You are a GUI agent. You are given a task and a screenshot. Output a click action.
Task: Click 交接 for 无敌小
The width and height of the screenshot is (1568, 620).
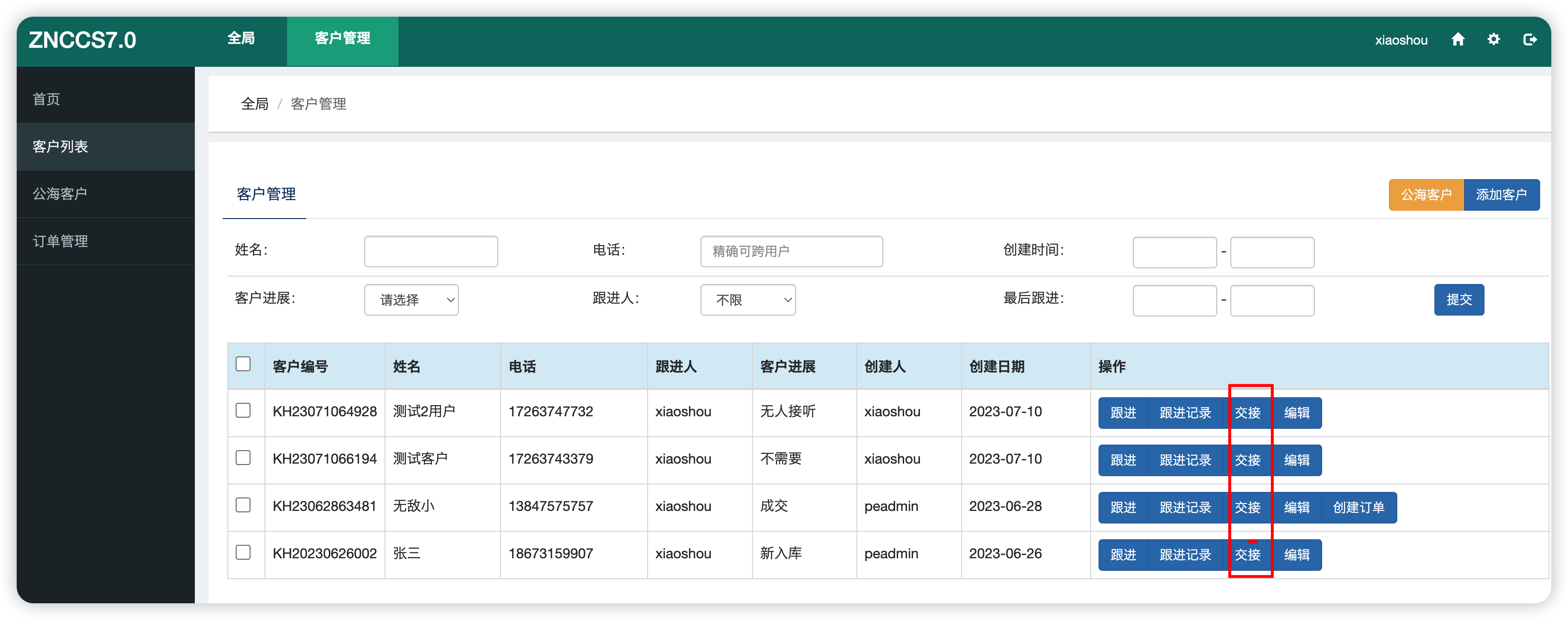pos(1247,507)
